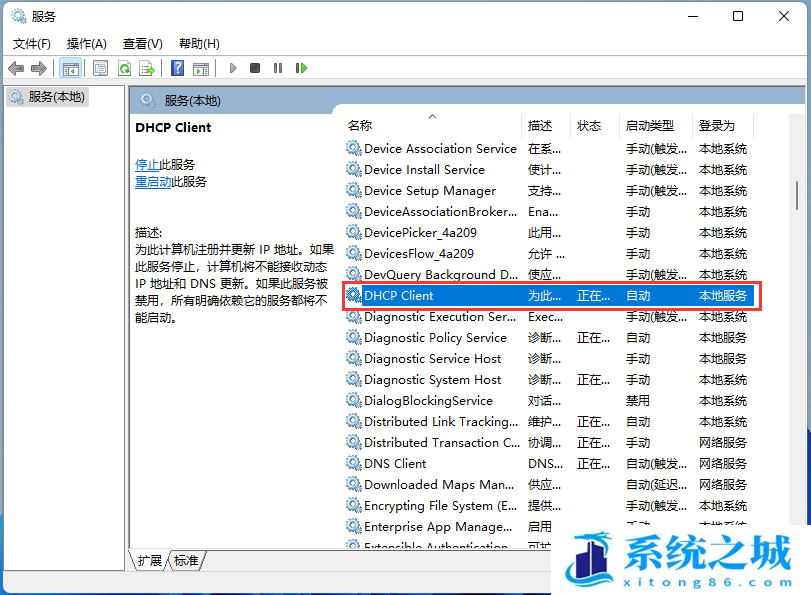Viewport: 811px width, 595px height.
Task: Select the DeviceAssociationBroker row
Action: click(548, 212)
